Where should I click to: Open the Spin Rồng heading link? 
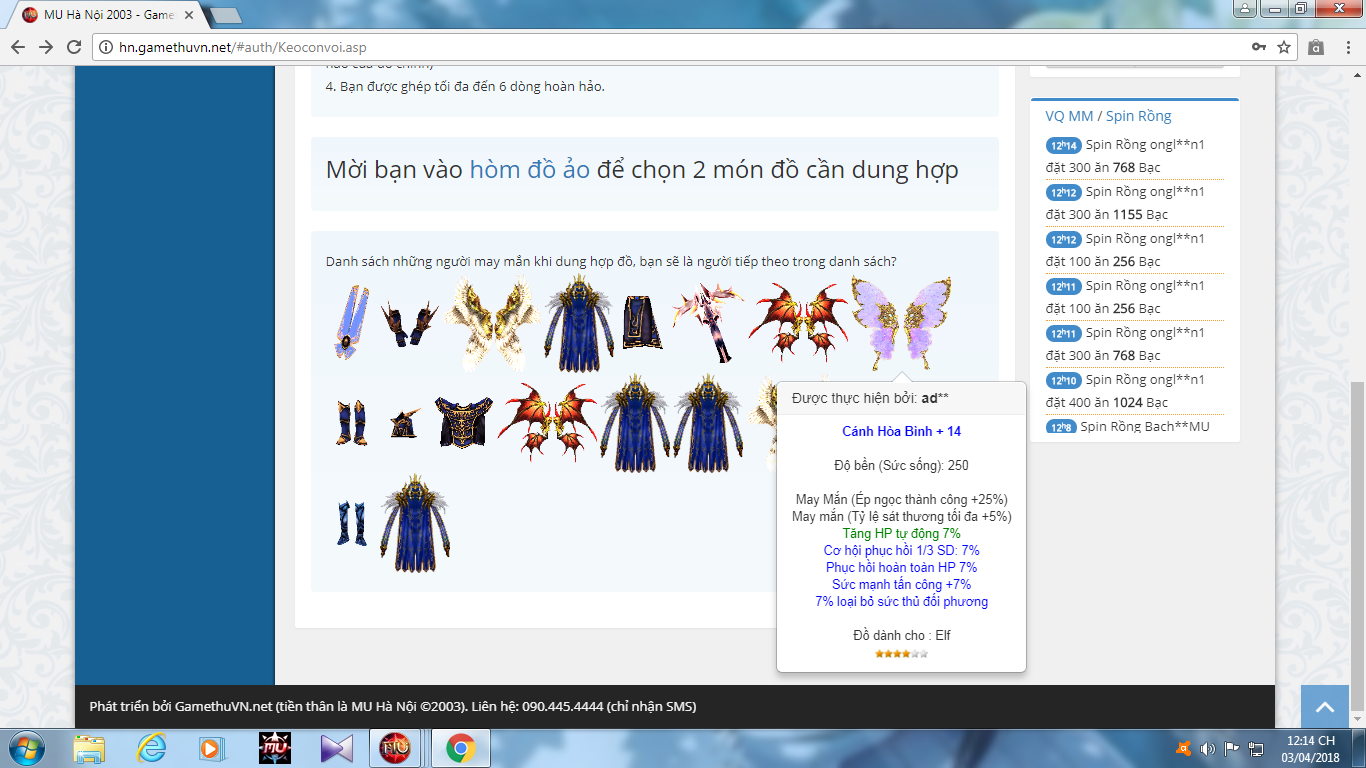pyautogui.click(x=1138, y=116)
